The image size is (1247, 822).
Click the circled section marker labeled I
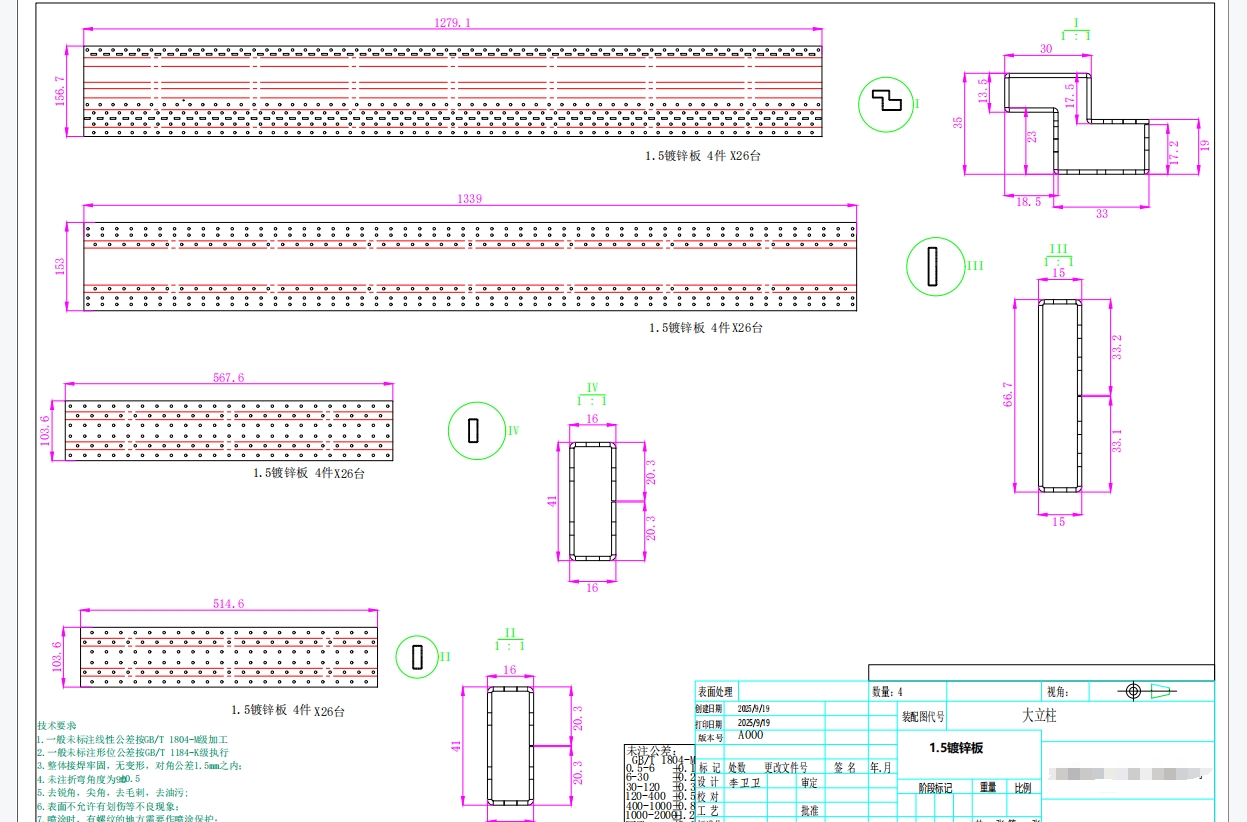tap(887, 102)
